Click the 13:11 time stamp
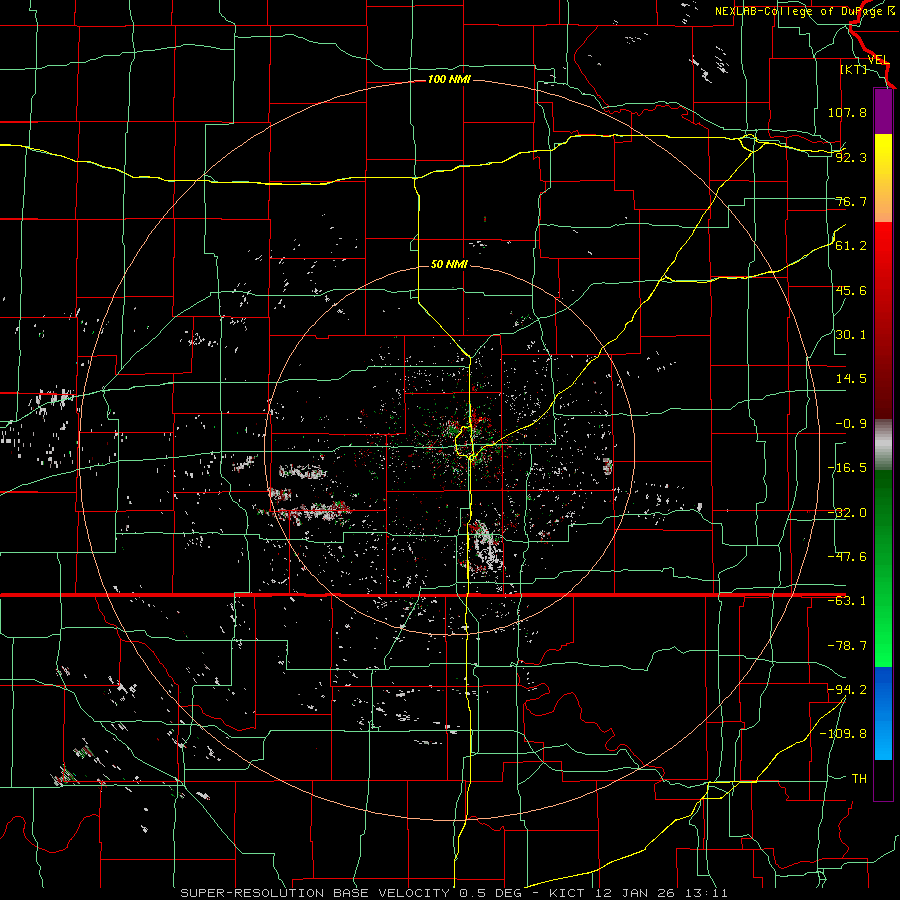 pyautogui.click(x=705, y=893)
